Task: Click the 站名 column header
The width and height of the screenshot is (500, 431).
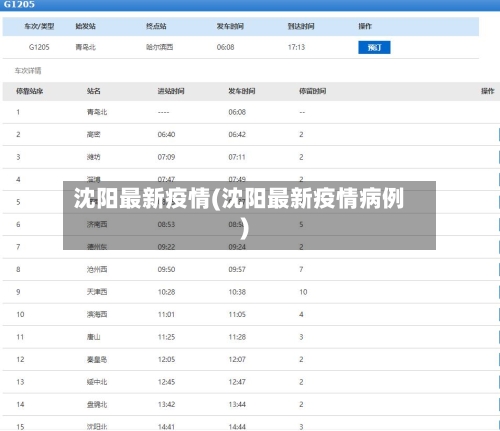Action: coord(93,91)
